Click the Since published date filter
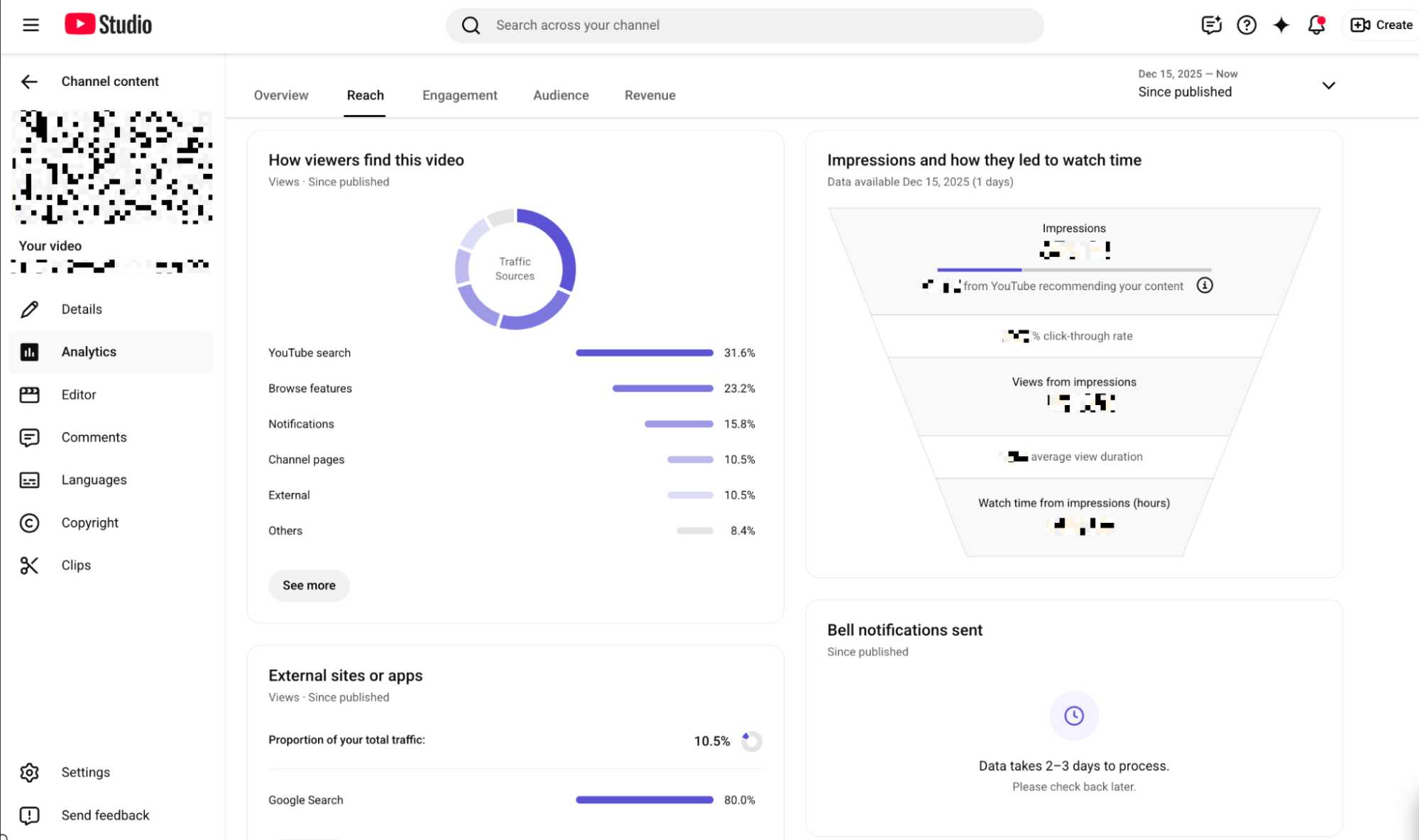This screenshot has height=840, width=1419. 1185,92
